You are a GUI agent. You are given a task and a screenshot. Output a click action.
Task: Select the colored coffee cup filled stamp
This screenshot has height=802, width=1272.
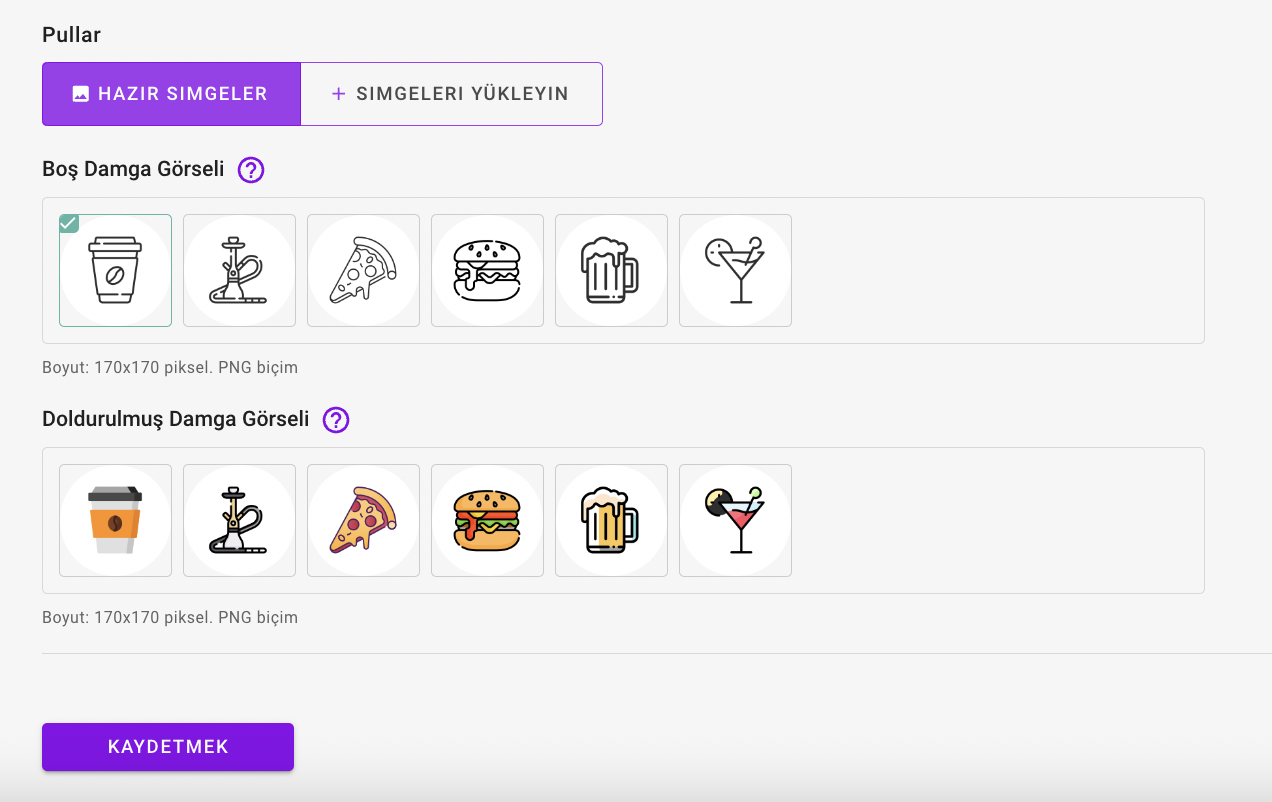coord(115,520)
